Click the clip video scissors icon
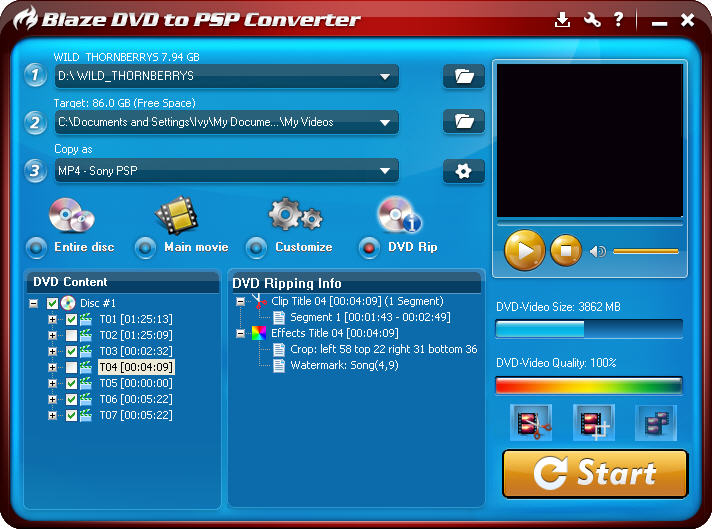Screen dimensions: 712x529 pyautogui.click(x=530, y=423)
